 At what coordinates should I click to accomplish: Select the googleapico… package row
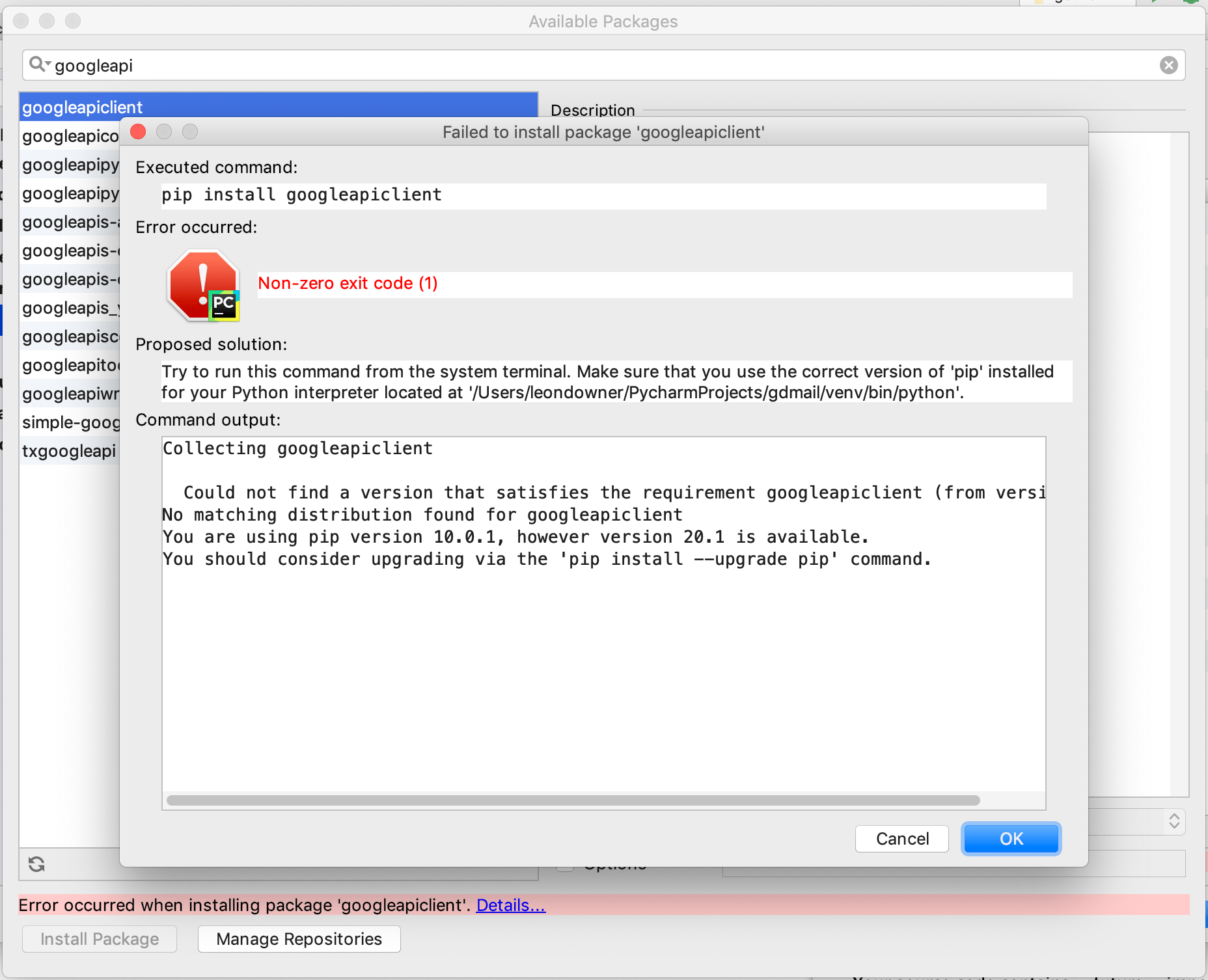pyautogui.click(x=70, y=136)
